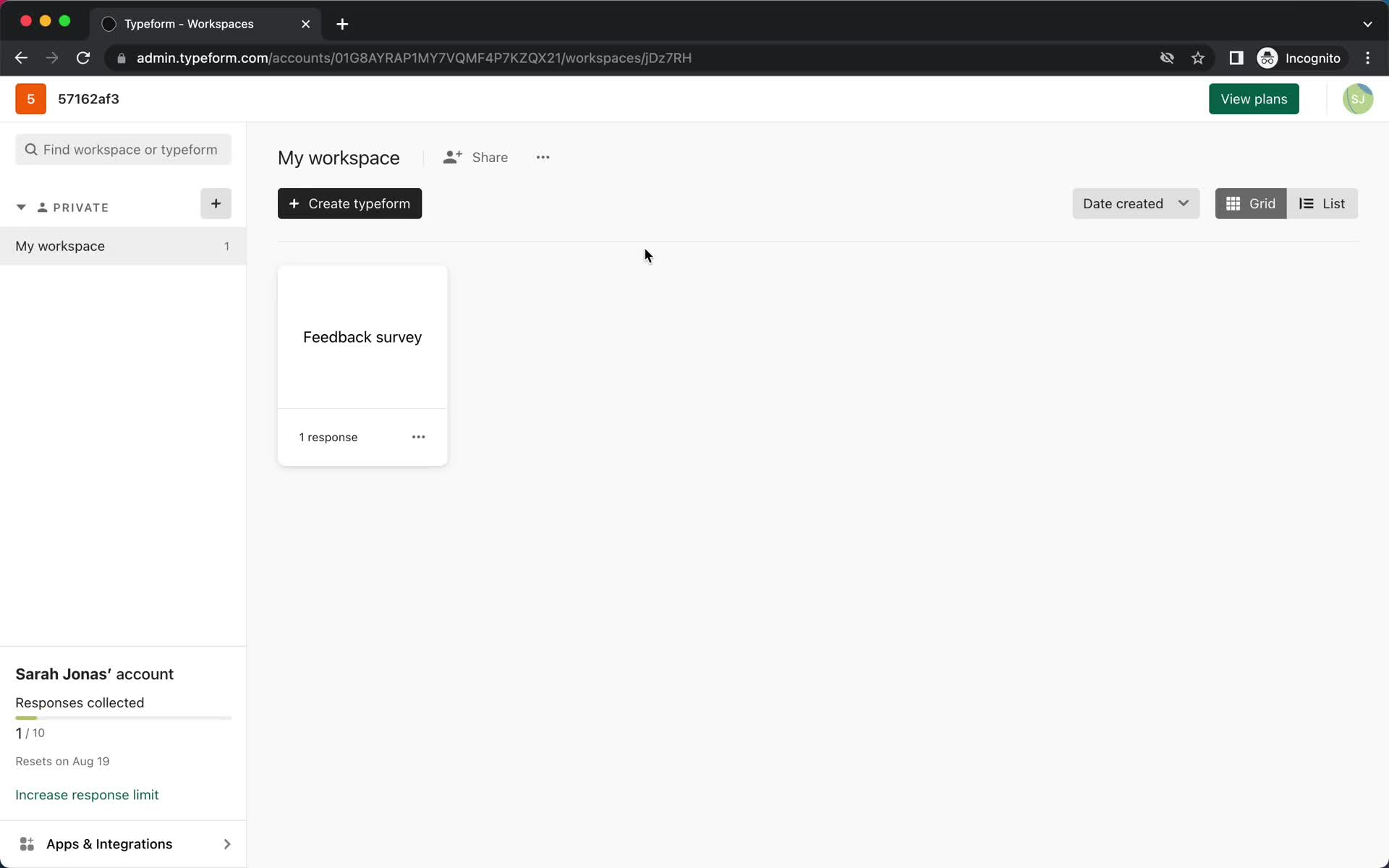Click the Feedback survey thumbnail

[x=362, y=337]
